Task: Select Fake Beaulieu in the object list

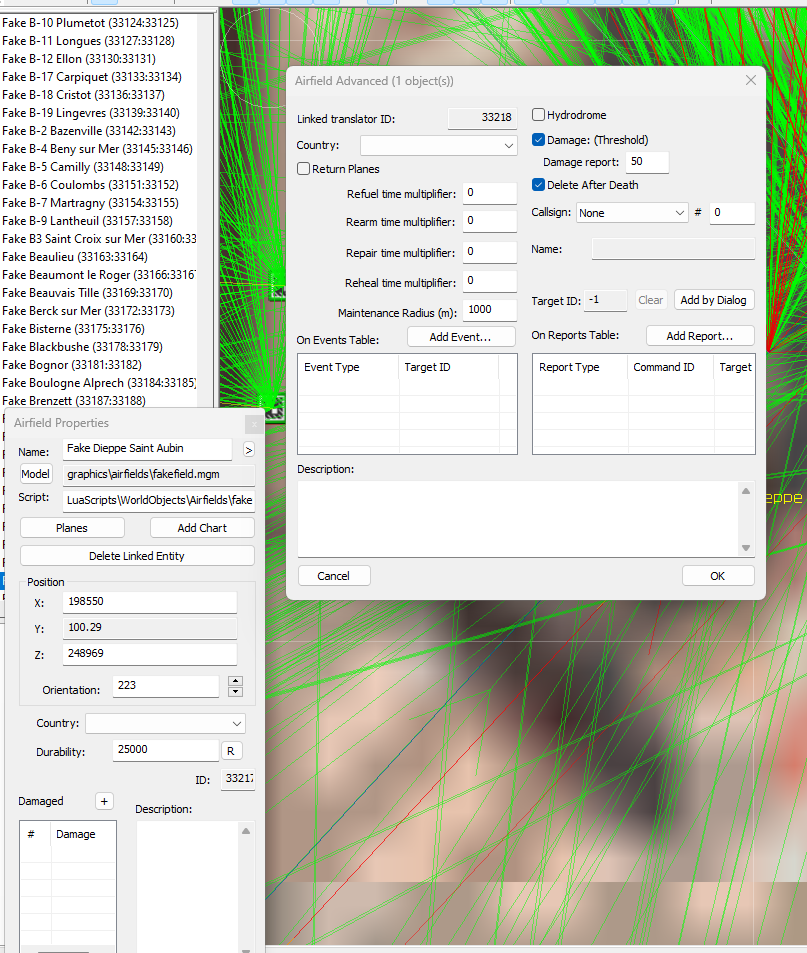Action: coord(75,256)
